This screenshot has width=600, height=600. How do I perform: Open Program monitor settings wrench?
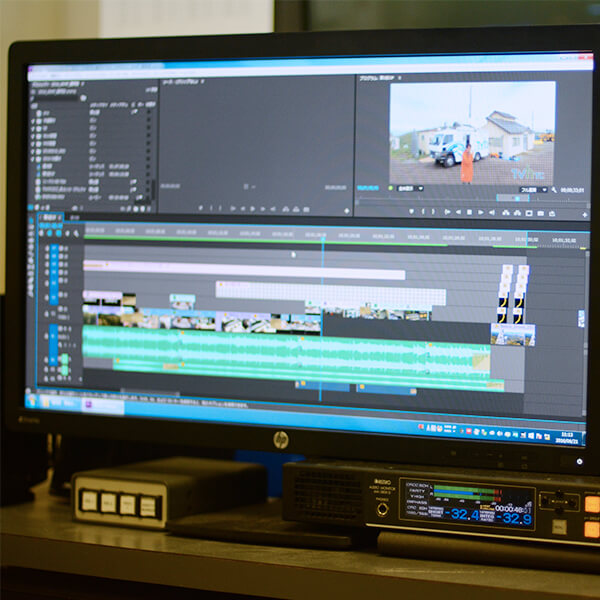(x=554, y=190)
